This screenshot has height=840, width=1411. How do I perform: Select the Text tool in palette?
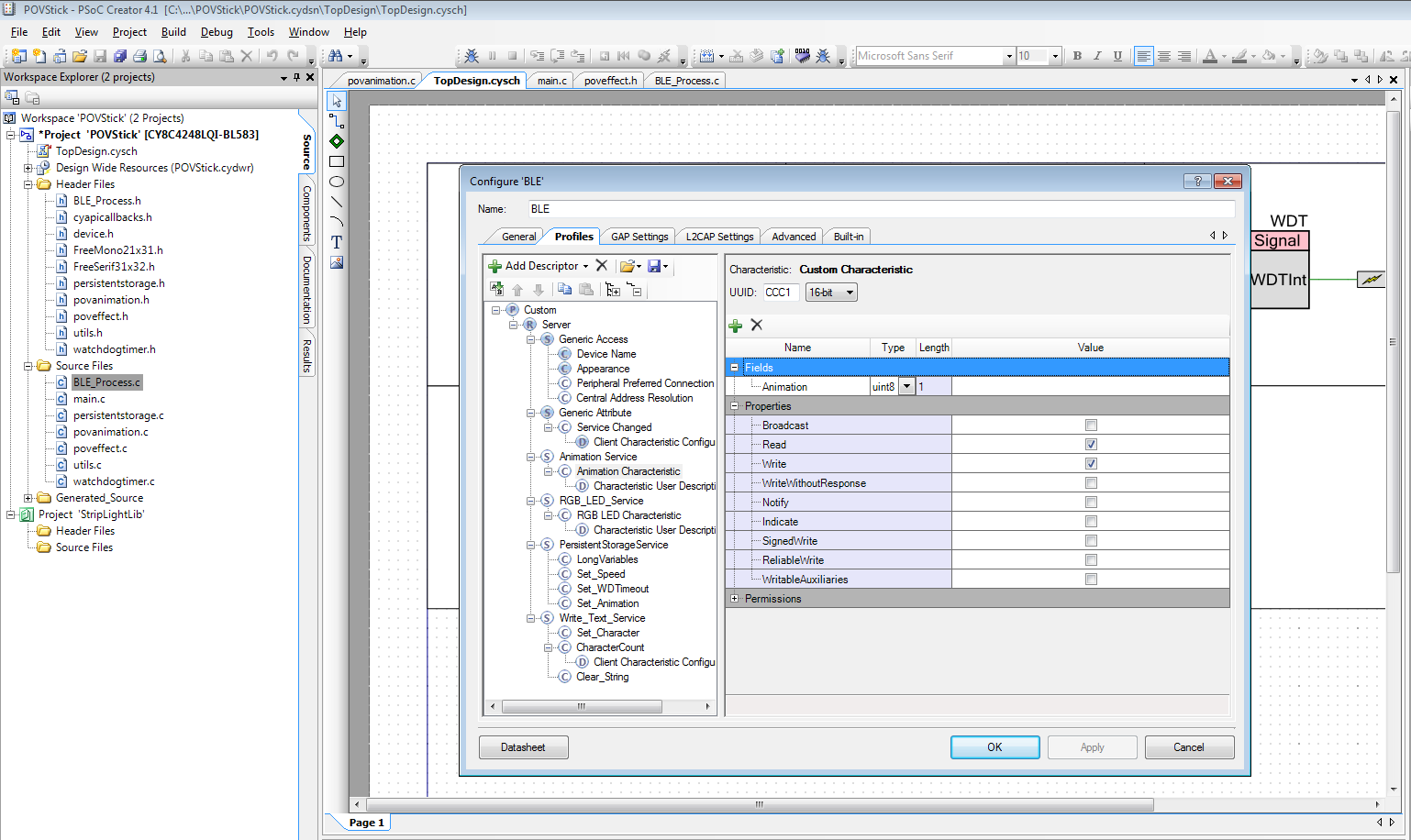coord(337,242)
